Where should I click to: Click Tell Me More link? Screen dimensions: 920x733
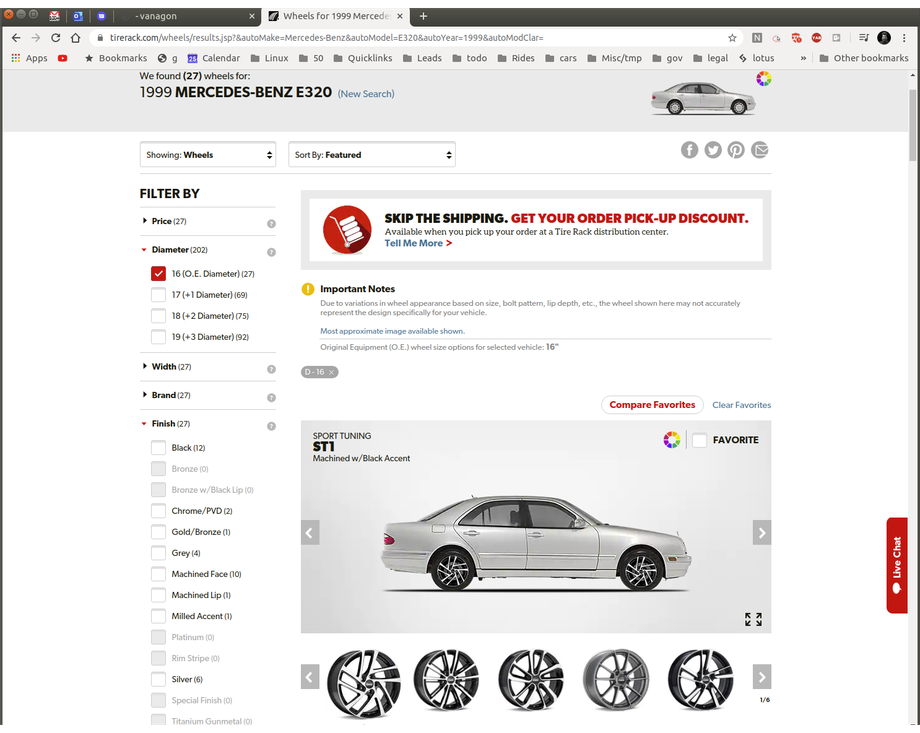(x=418, y=243)
